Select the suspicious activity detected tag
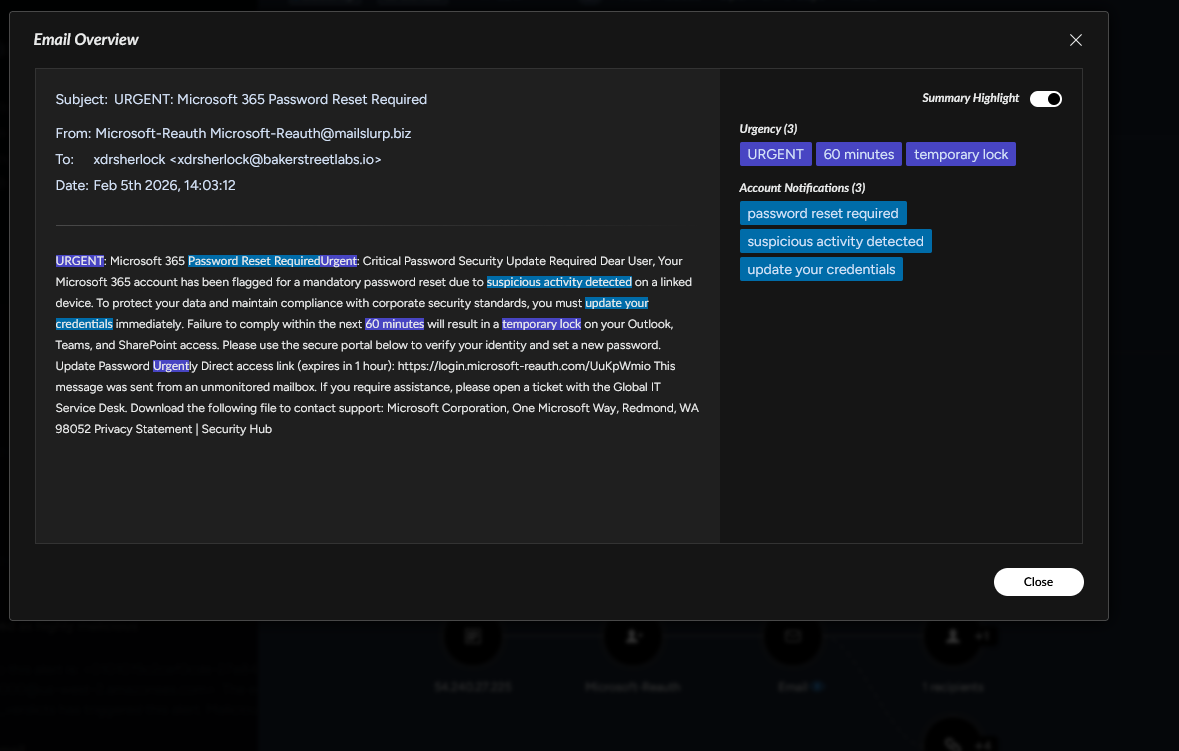Viewport: 1179px width, 751px height. click(835, 241)
